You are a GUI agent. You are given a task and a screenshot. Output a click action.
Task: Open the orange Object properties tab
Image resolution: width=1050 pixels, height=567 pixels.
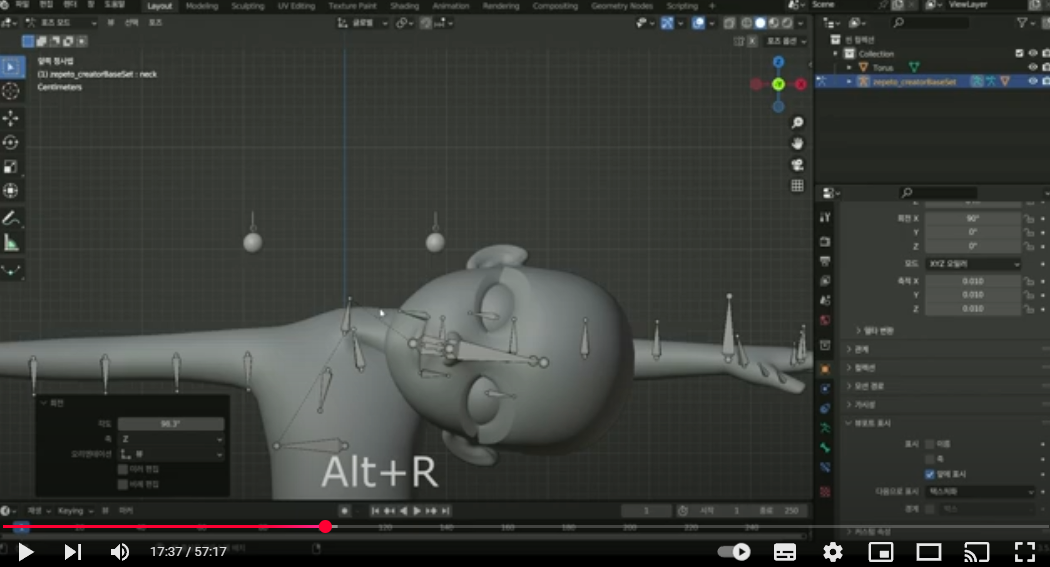(x=825, y=369)
